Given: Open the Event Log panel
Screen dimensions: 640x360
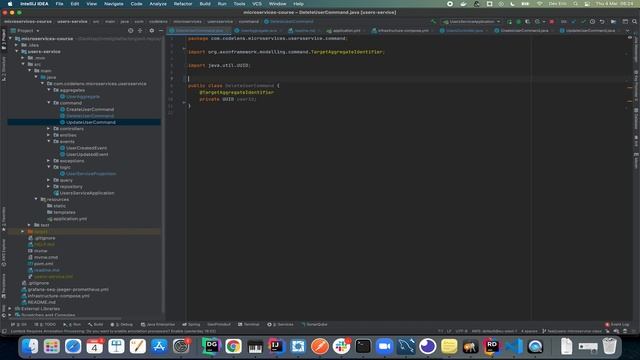Looking at the screenshot, I should point(617,324).
